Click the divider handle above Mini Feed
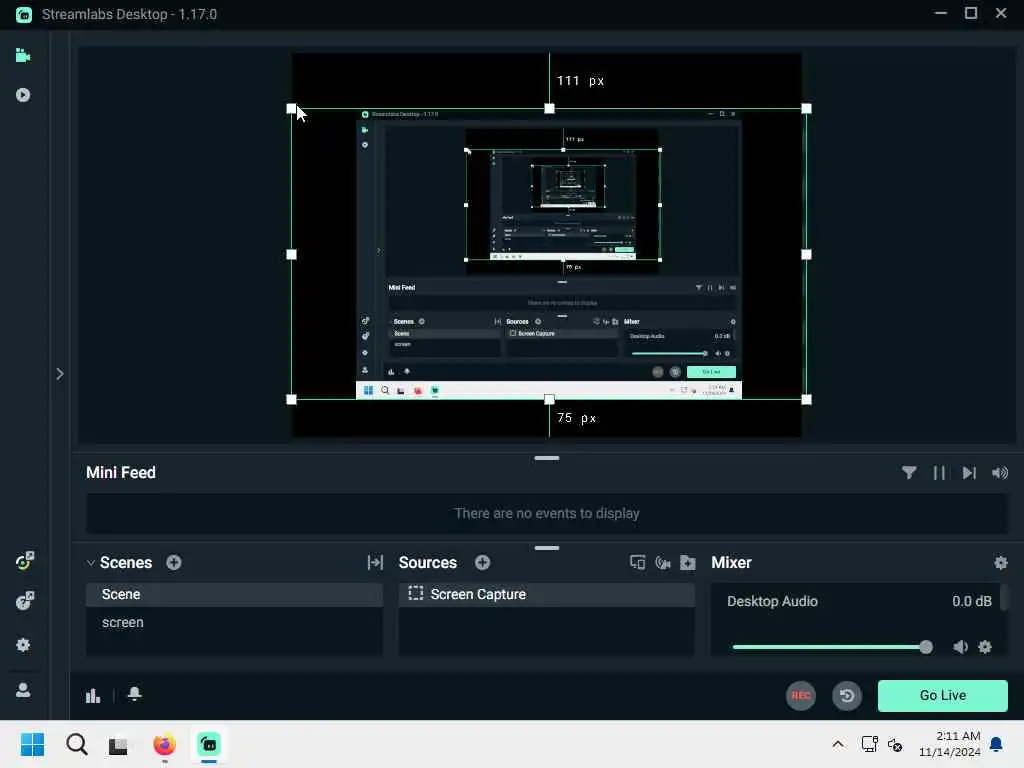This screenshot has width=1024, height=768. click(x=547, y=458)
